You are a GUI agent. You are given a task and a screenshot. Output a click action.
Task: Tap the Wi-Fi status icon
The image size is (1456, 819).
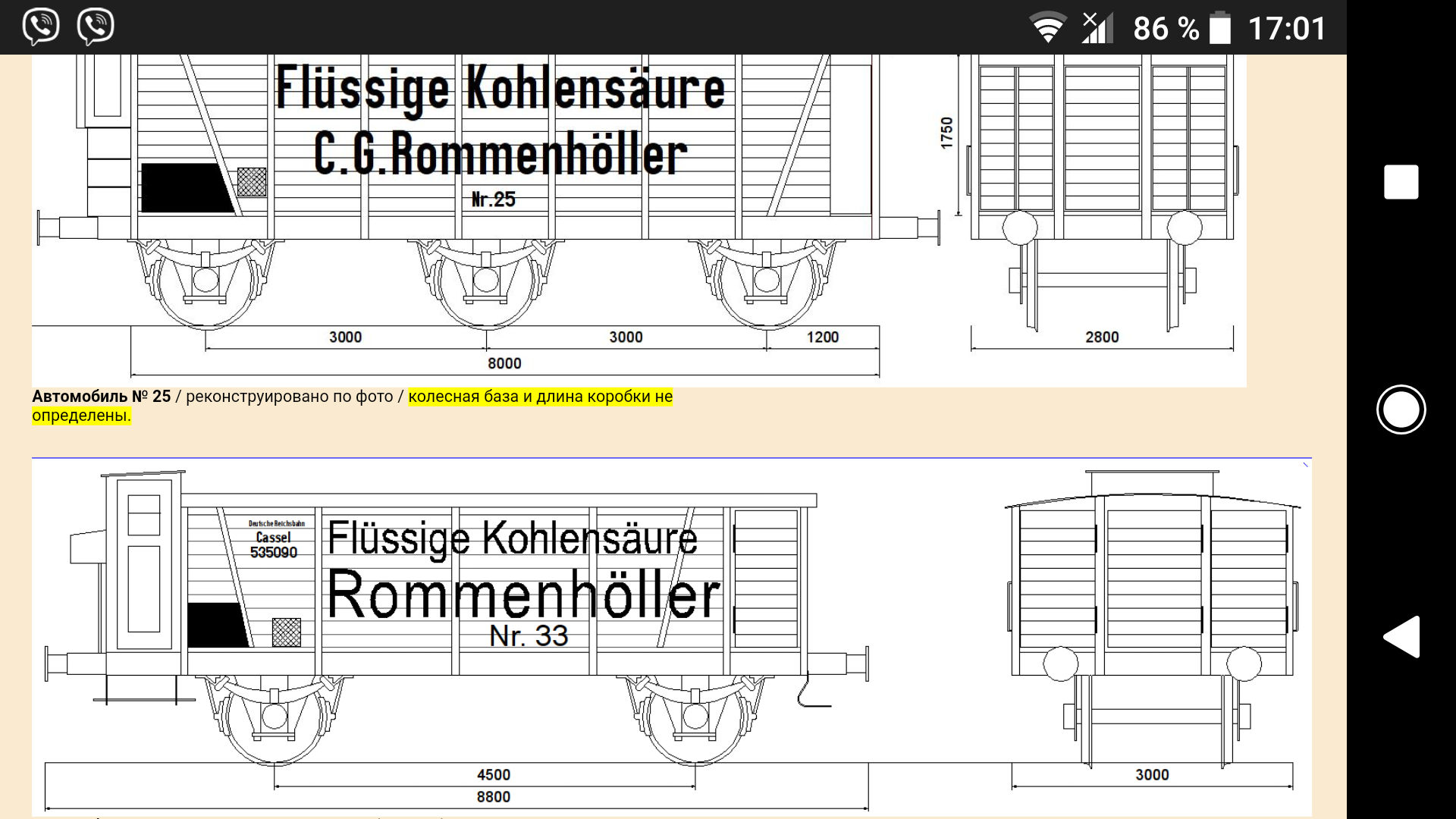(1047, 28)
